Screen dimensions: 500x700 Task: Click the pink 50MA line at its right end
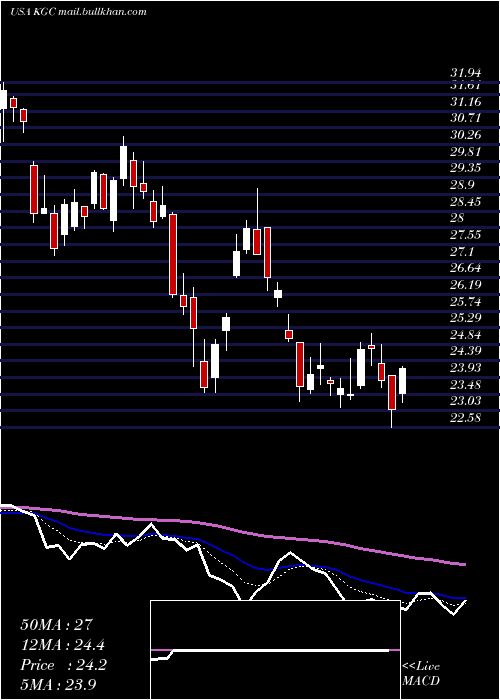[x=462, y=565]
